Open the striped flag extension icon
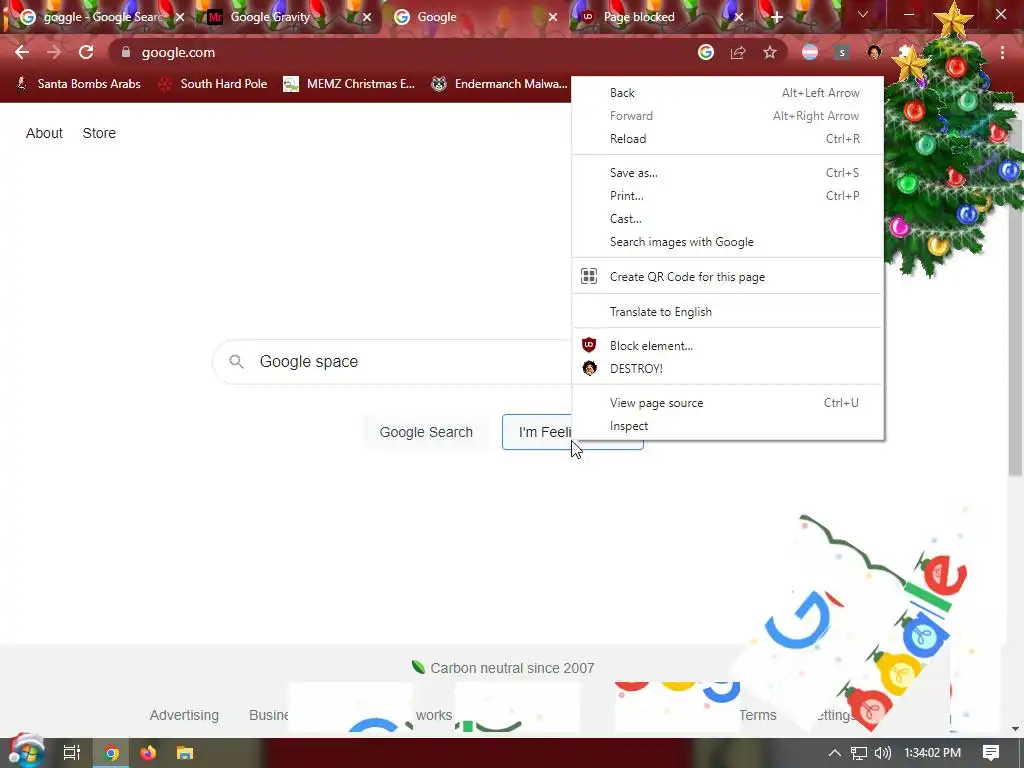 coord(810,52)
